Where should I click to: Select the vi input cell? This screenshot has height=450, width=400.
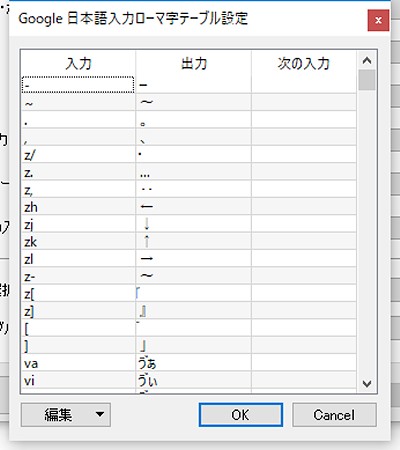79,380
